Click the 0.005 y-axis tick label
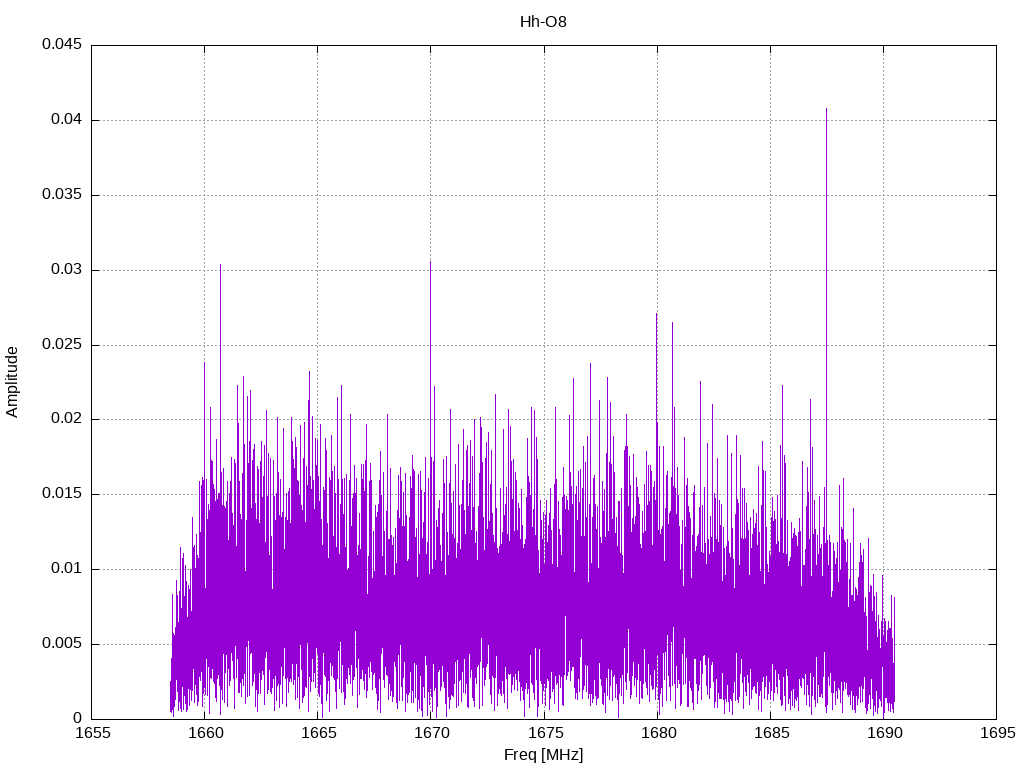The width and height of the screenshot is (1024, 768). 62,643
